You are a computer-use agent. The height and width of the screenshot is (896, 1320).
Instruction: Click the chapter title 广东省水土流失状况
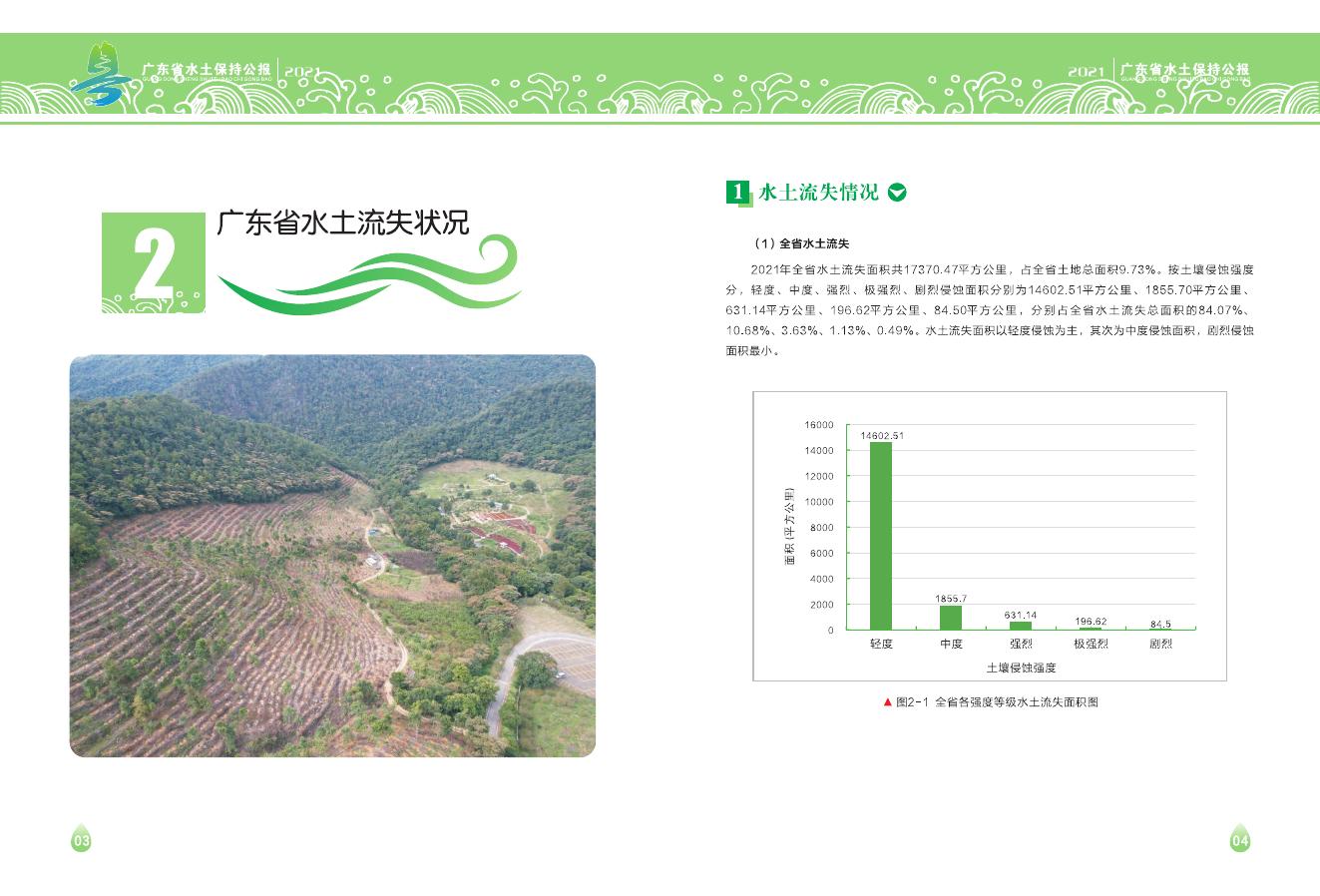[343, 223]
